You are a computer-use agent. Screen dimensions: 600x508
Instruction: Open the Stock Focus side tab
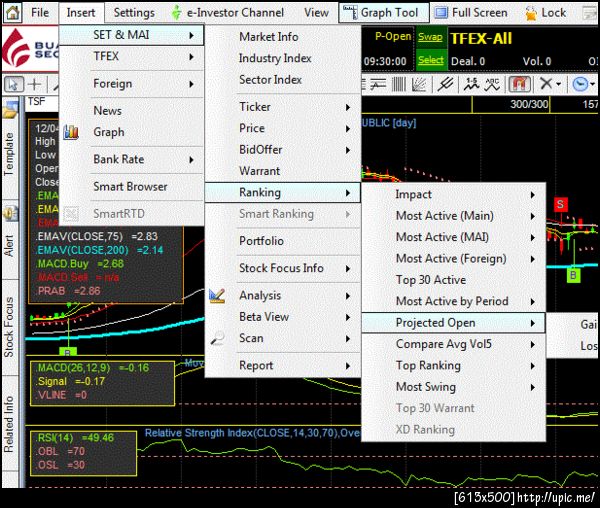click(9, 327)
